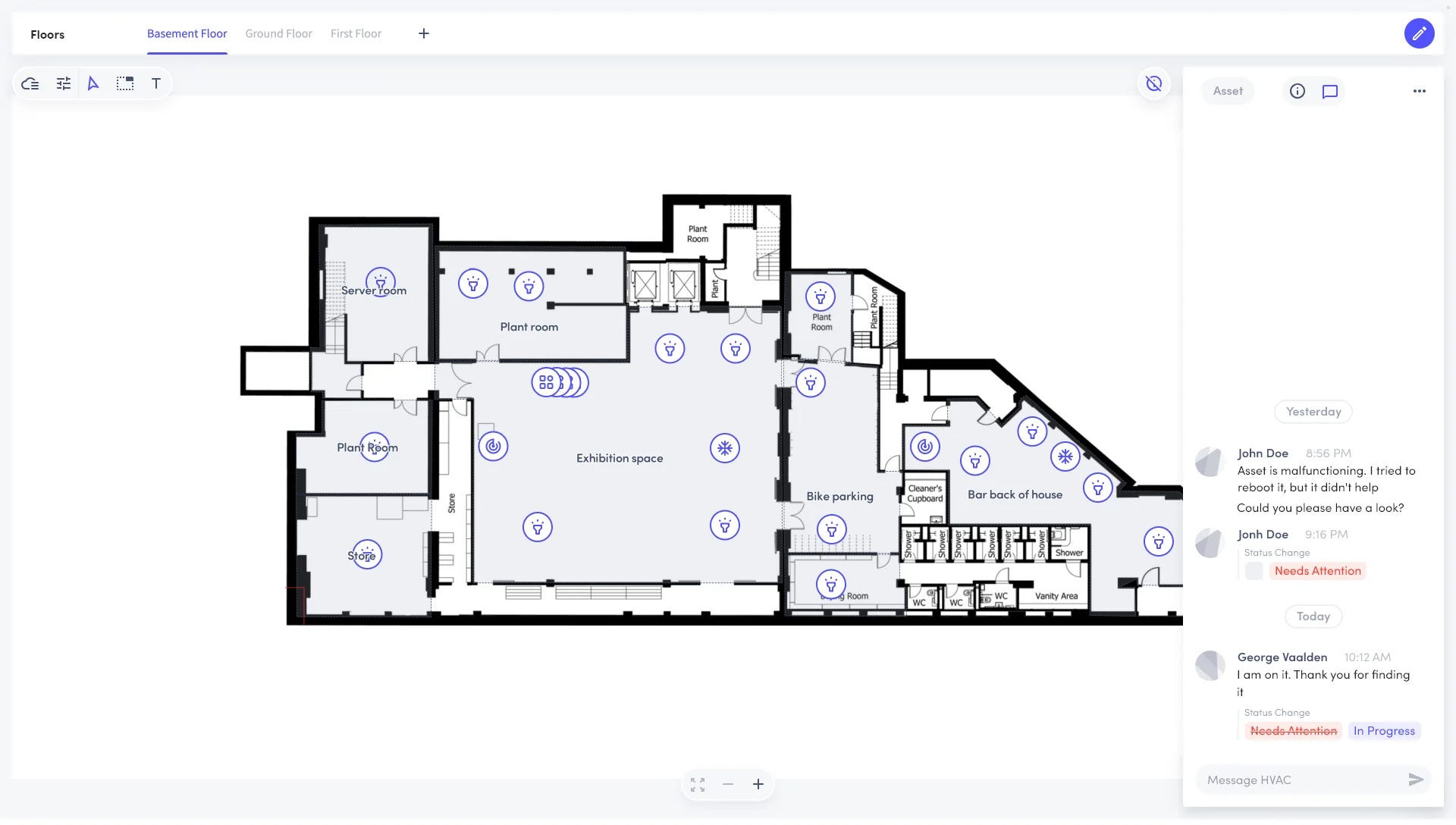Zoom out with the minus button
Screen dimensions: 1456x825
click(x=728, y=784)
